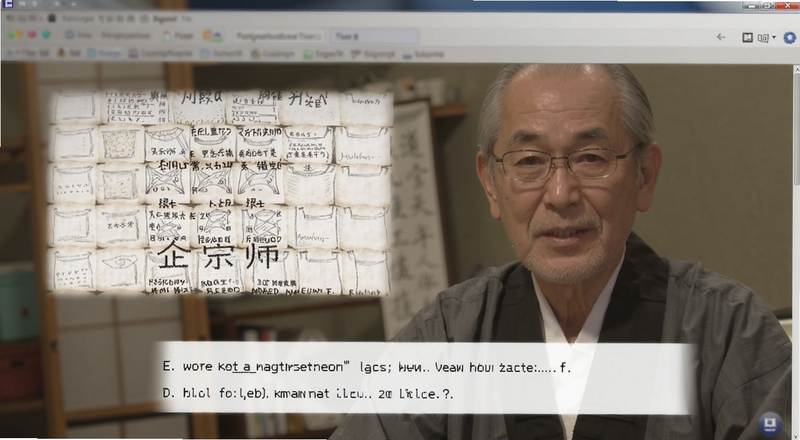Screen dimensions: 800x440
Task: Click the scroll-up arrow above the vertical scrollbar
Action: (x=796, y=69)
